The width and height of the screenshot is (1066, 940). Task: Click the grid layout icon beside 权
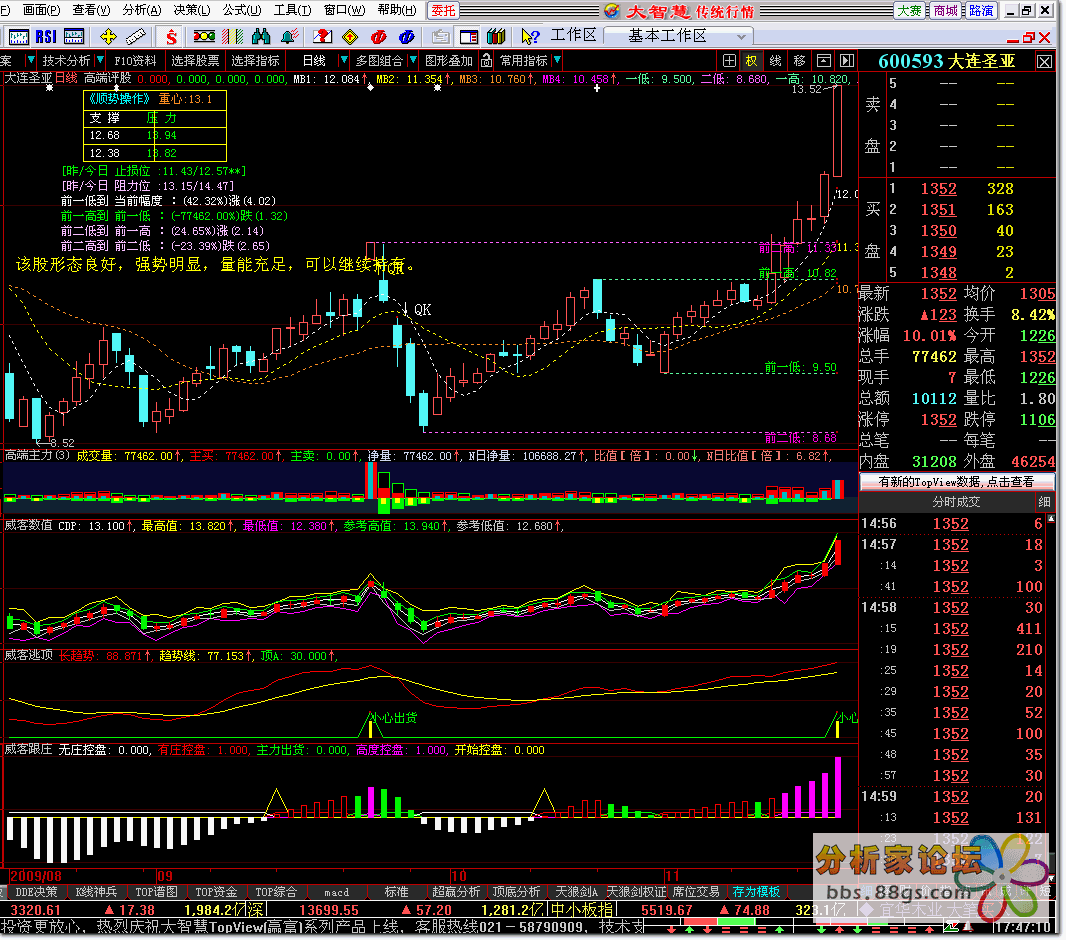click(x=729, y=61)
